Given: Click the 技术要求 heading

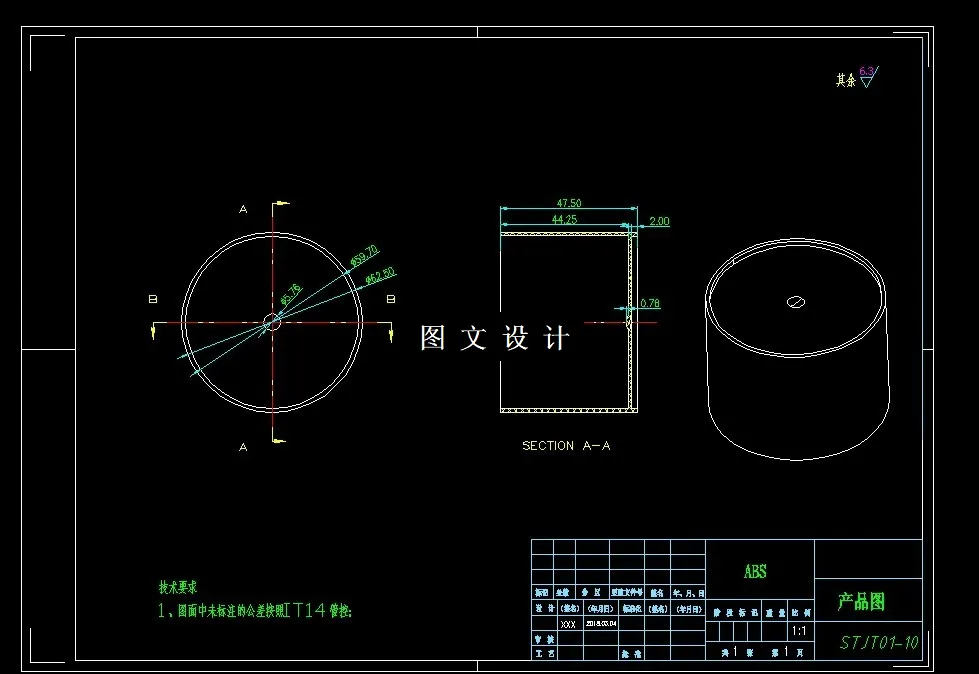Looking at the screenshot, I should (x=178, y=587).
